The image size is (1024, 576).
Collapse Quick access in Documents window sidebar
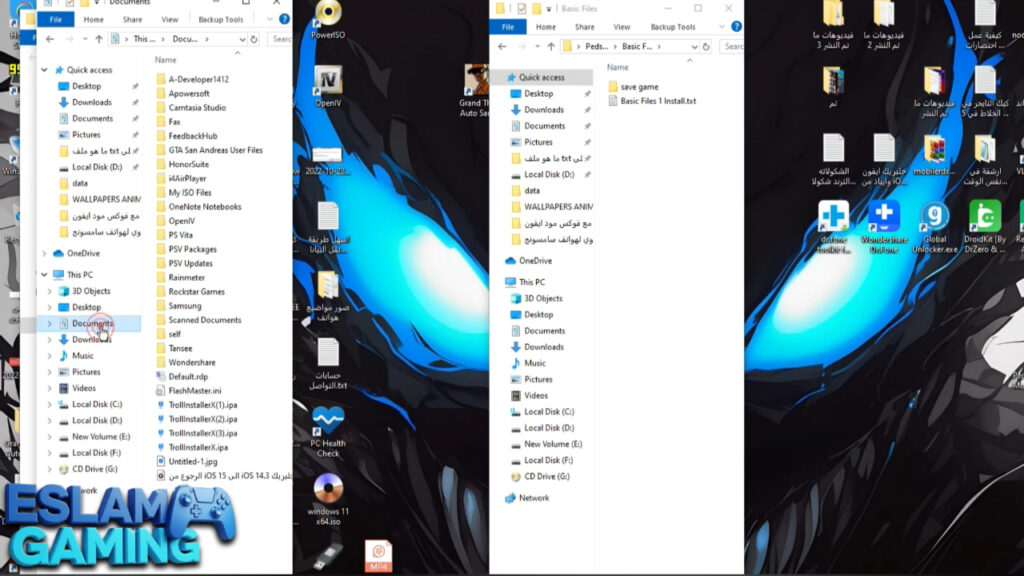click(x=44, y=70)
